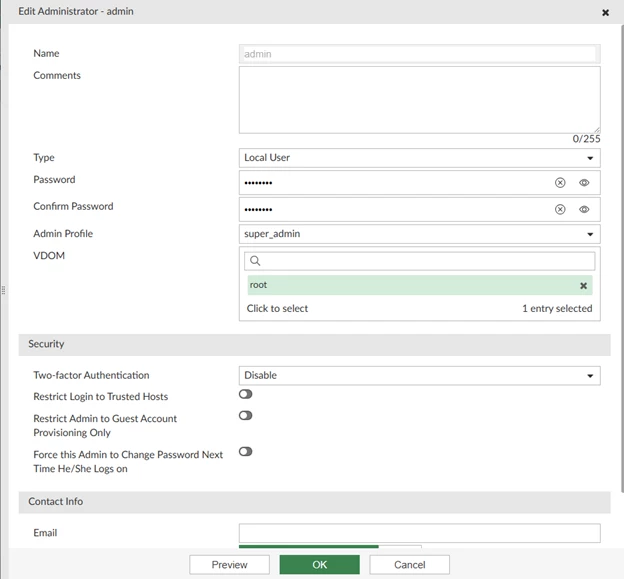The width and height of the screenshot is (624, 579).
Task: Cancel editing the administrator
Action: pyautogui.click(x=410, y=565)
